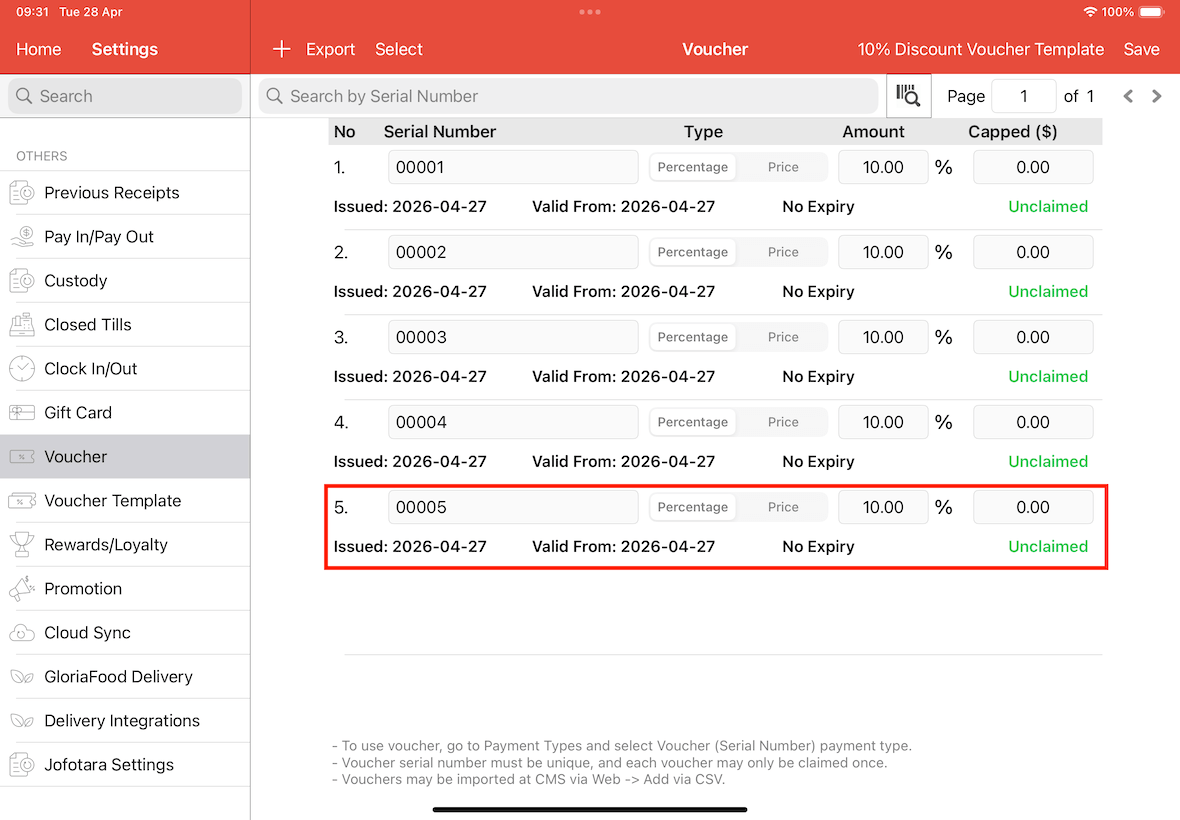Image resolution: width=1180 pixels, height=820 pixels.
Task: Go to next page arrow
Action: point(1157,96)
